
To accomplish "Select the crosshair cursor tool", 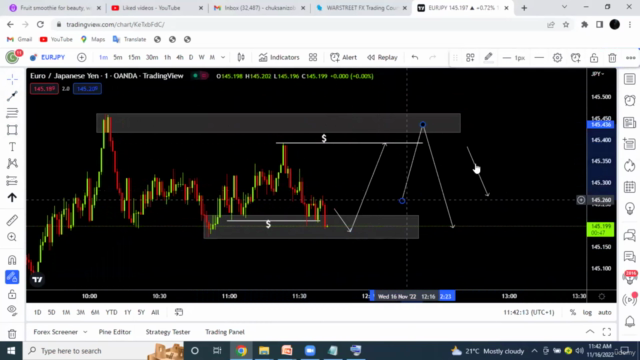I will [12, 79].
